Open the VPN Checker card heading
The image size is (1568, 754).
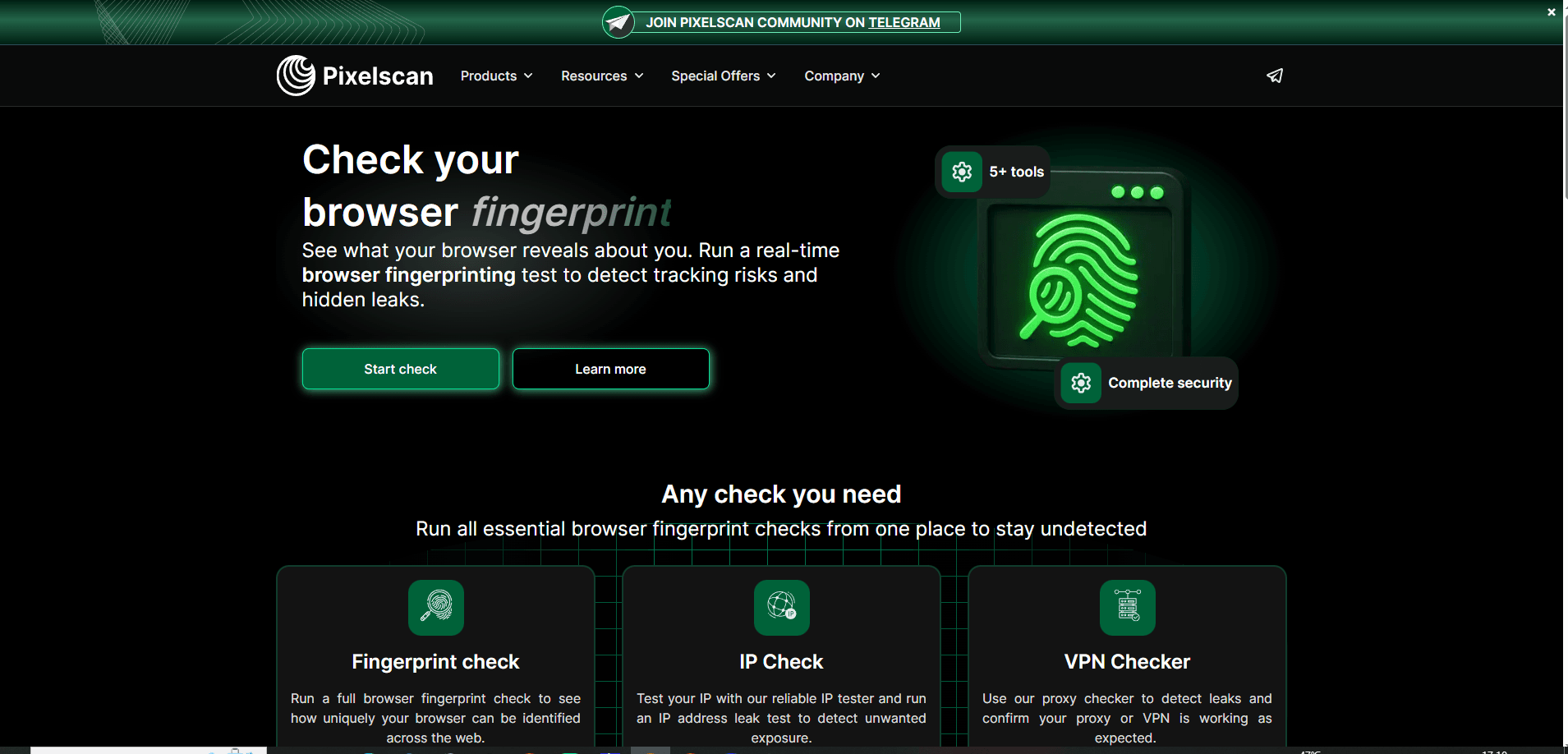click(1127, 662)
